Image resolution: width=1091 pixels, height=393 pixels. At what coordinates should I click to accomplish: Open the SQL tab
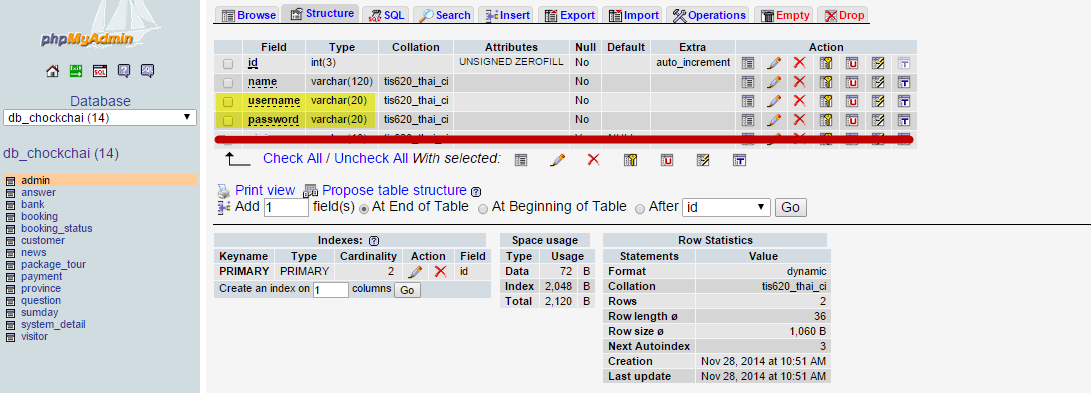(x=385, y=15)
